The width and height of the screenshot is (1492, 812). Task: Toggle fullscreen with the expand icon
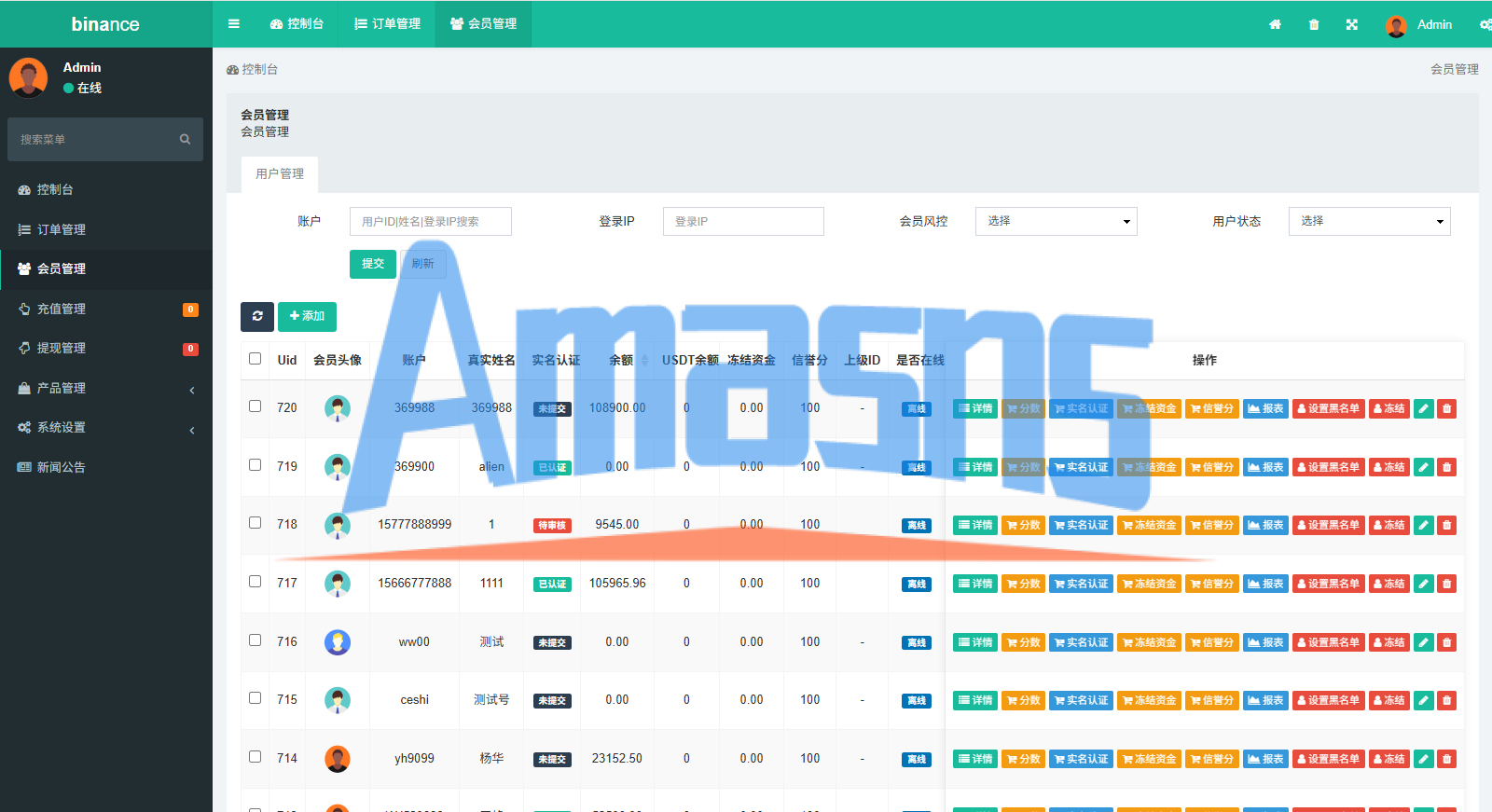(1352, 25)
